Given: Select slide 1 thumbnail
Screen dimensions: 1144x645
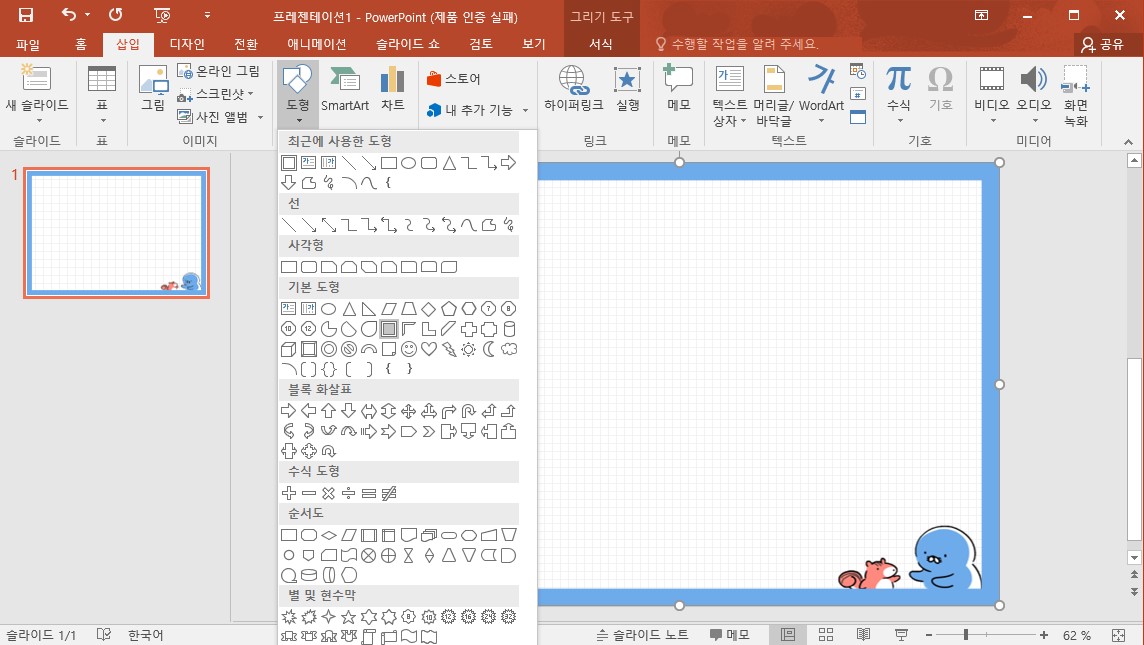Looking at the screenshot, I should coord(117,233).
